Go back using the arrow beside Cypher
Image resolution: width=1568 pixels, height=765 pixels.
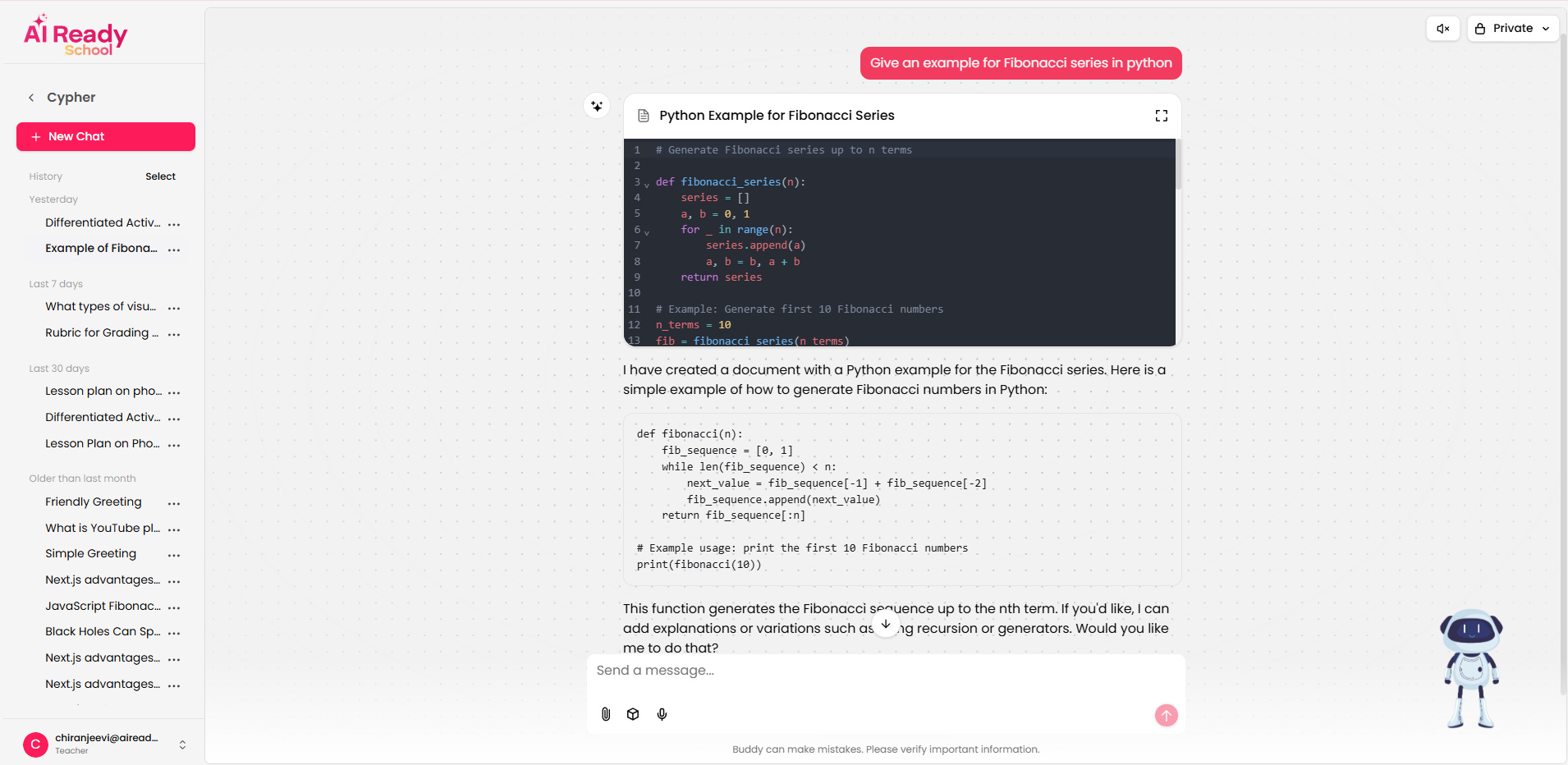coord(31,98)
